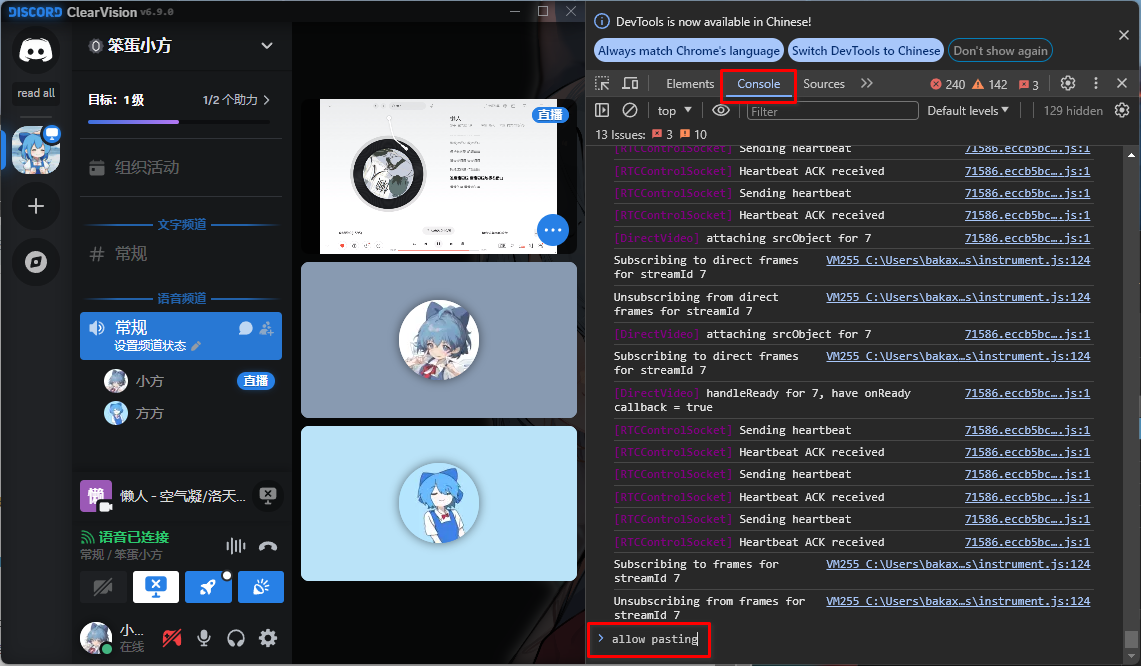Image resolution: width=1141 pixels, height=666 pixels.
Task: Toggle live expression eye icon
Action: click(x=721, y=111)
